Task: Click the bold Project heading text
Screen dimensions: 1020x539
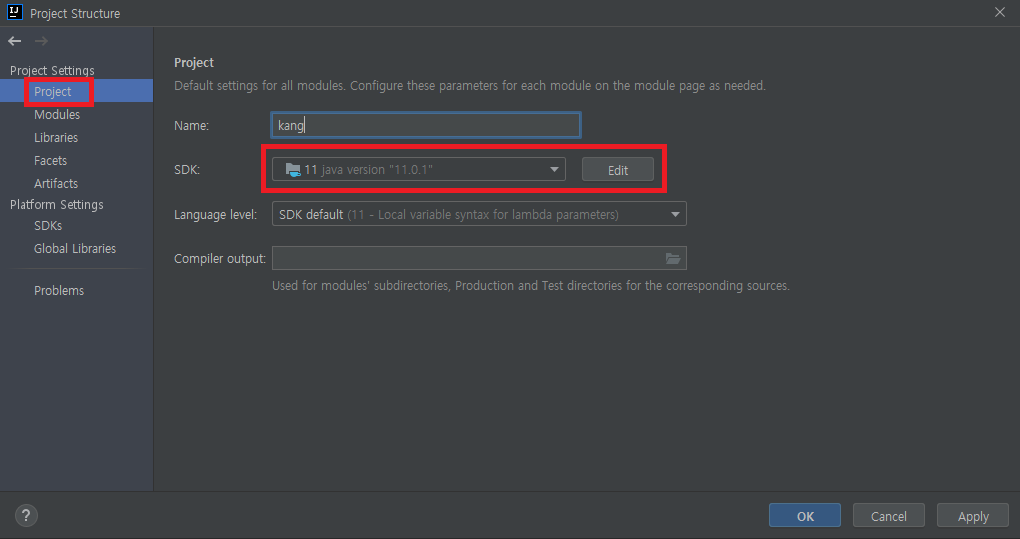Action: 194,62
